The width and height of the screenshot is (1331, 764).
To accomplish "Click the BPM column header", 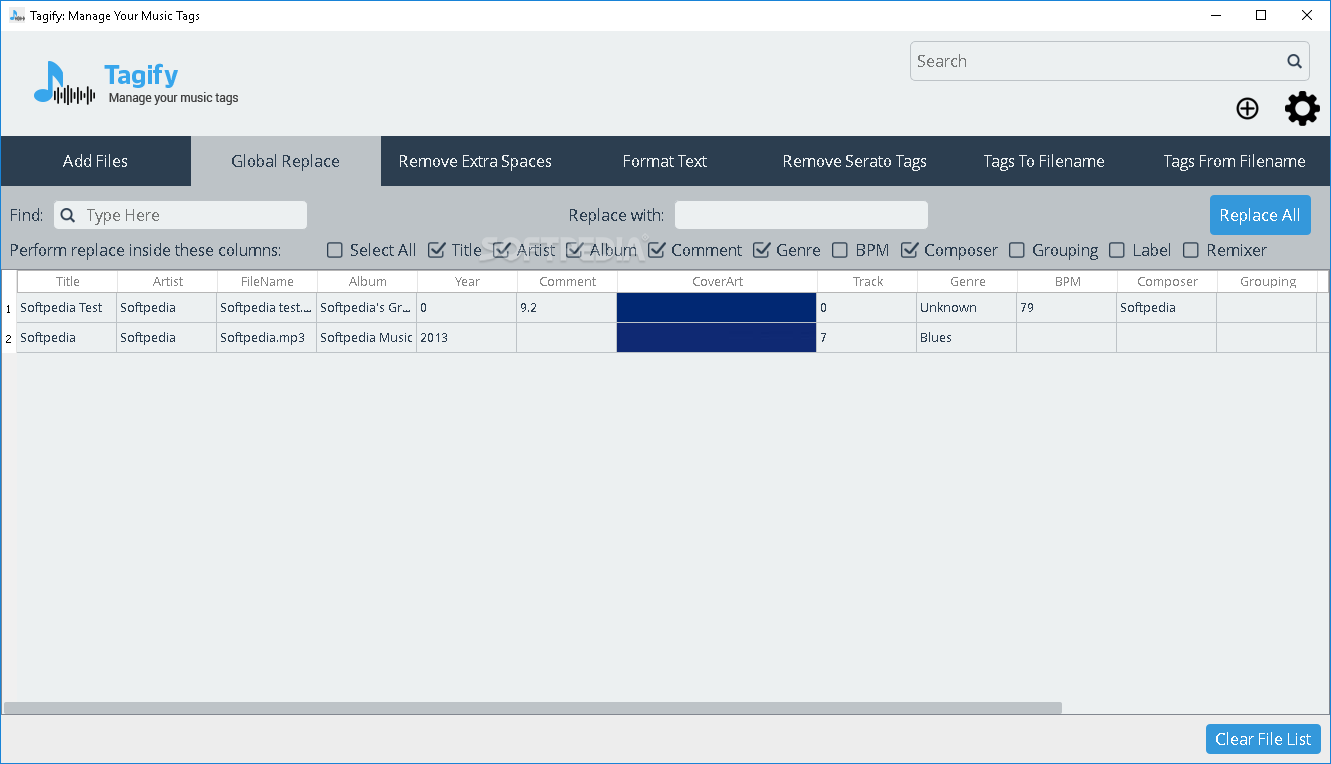I will [1068, 282].
